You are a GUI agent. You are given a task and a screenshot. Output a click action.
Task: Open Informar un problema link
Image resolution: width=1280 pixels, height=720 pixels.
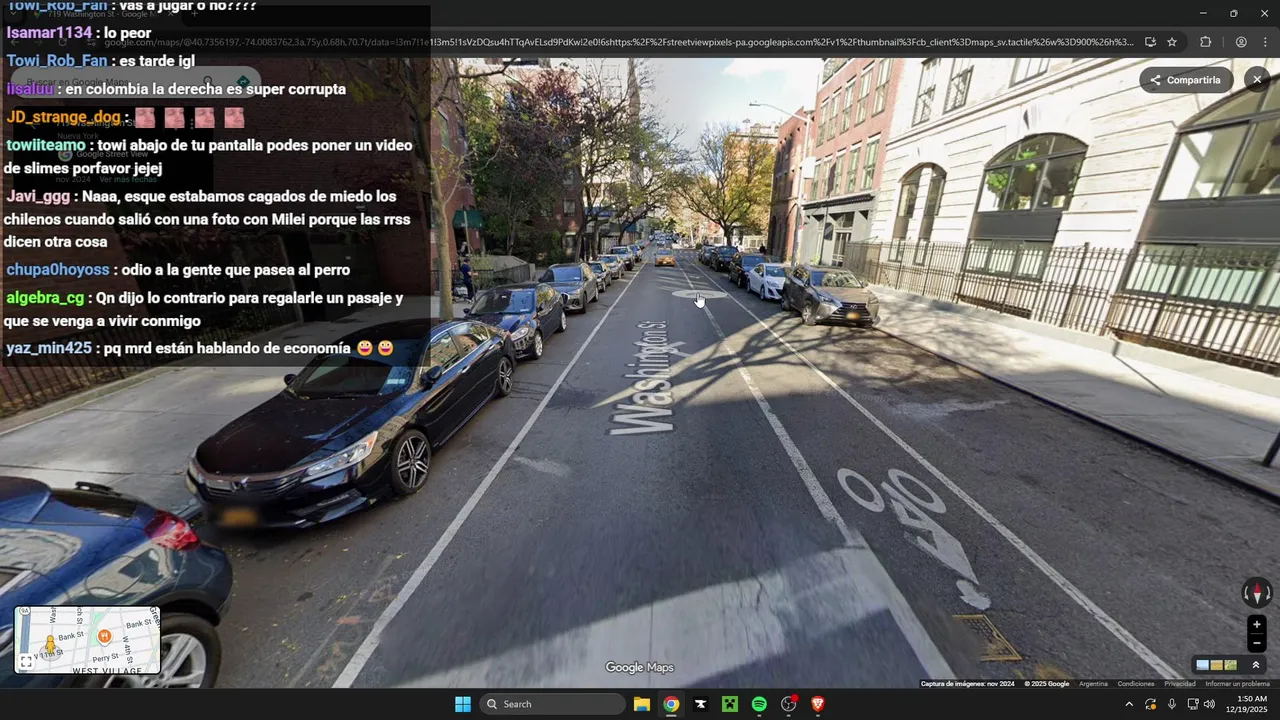pyautogui.click(x=1237, y=684)
